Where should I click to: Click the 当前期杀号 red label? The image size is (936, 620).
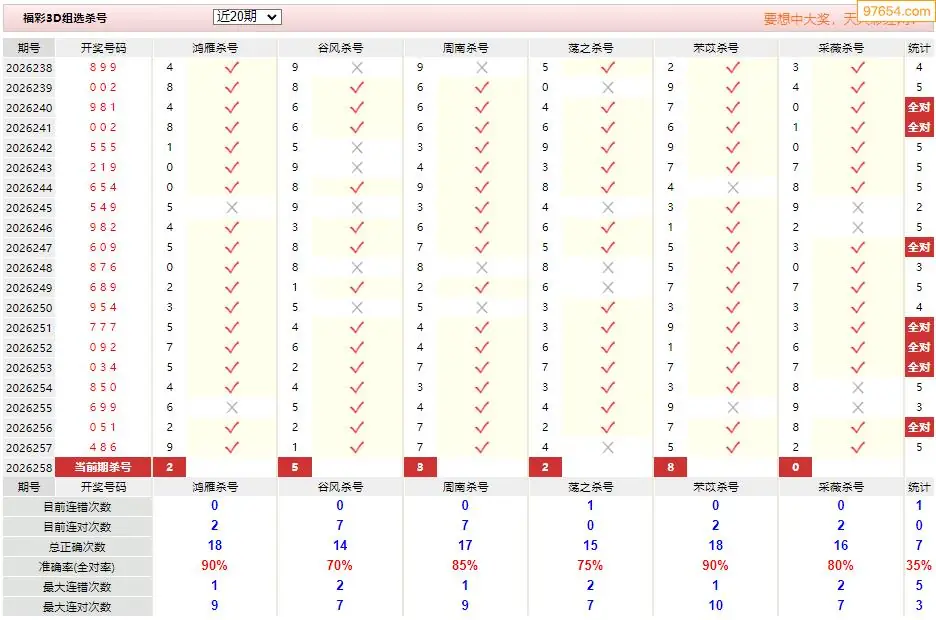(103, 467)
